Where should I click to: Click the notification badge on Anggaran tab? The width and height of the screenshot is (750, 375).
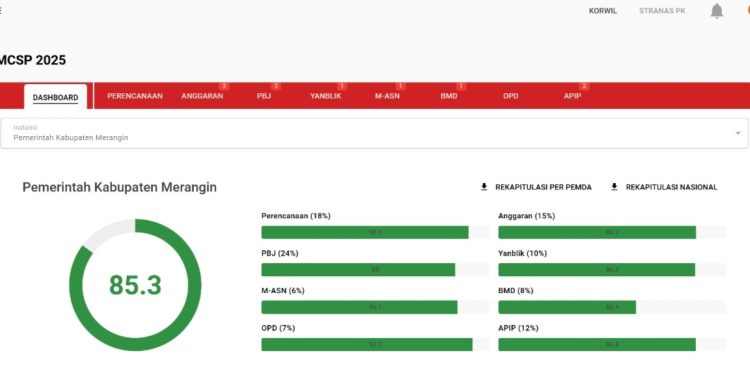pyautogui.click(x=223, y=87)
